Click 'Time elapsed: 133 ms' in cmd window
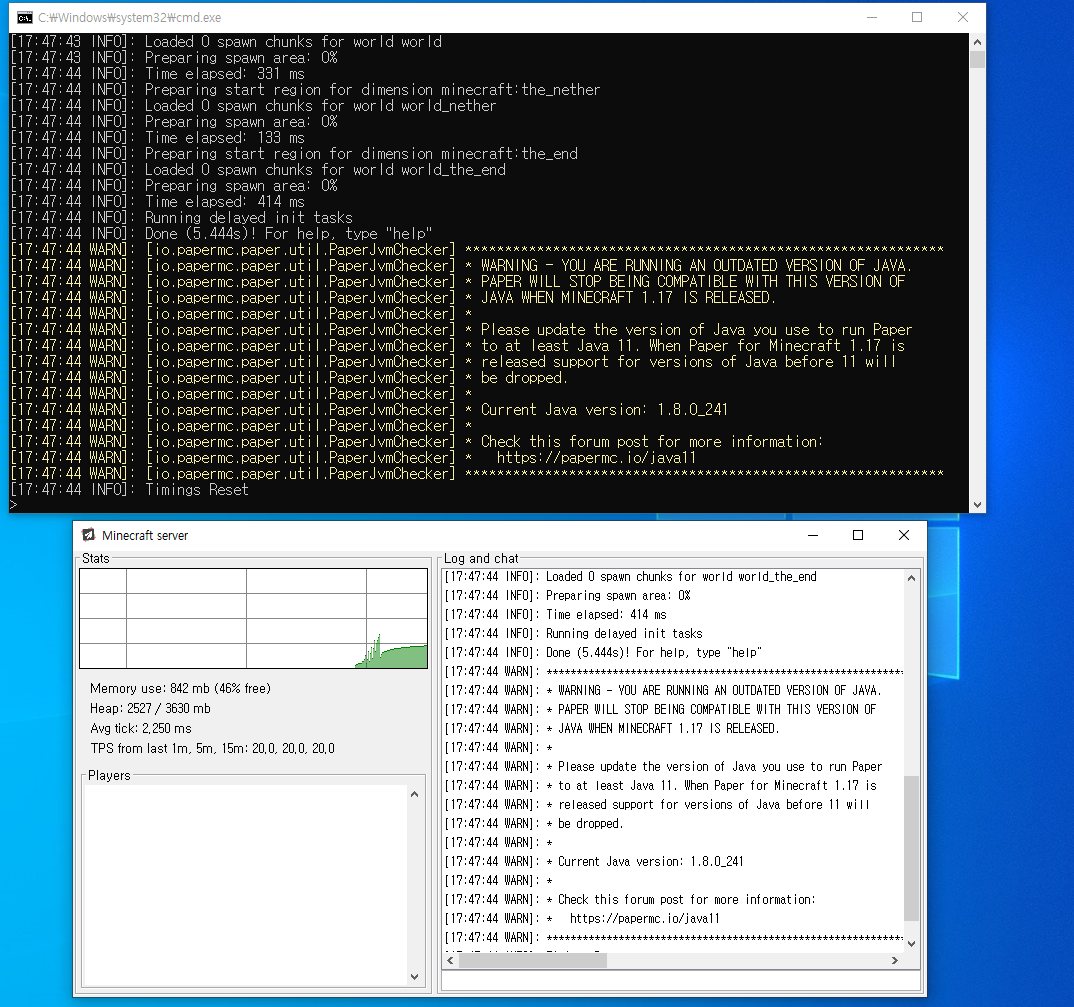 click(x=225, y=138)
